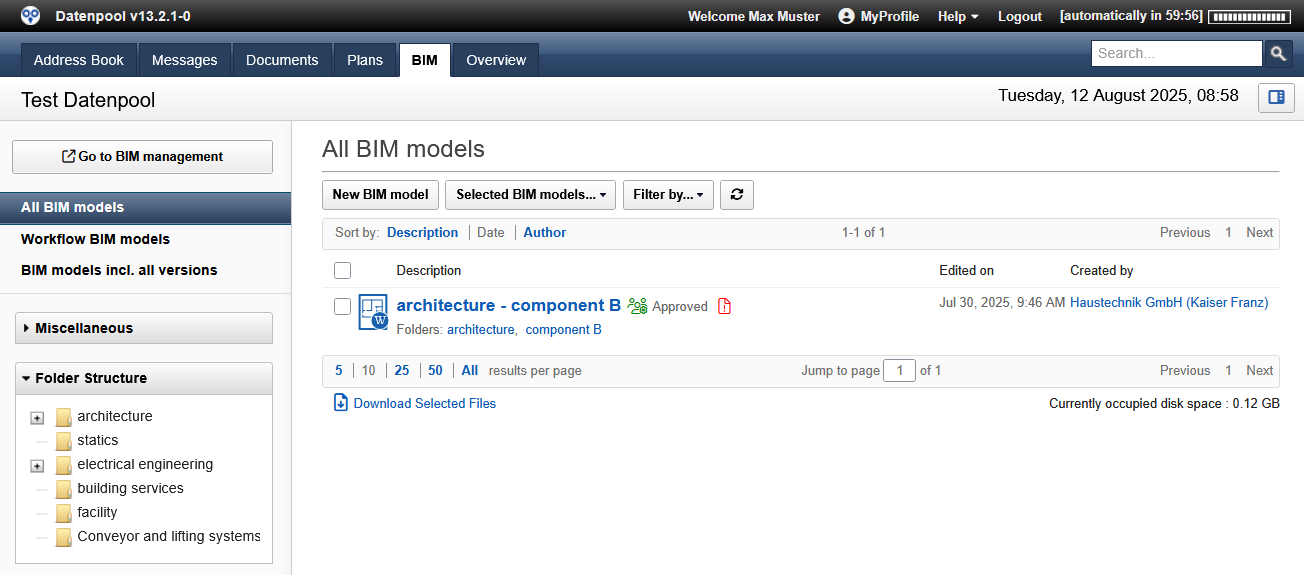Switch to the Plans tab
The image size is (1304, 575).
(x=365, y=60)
